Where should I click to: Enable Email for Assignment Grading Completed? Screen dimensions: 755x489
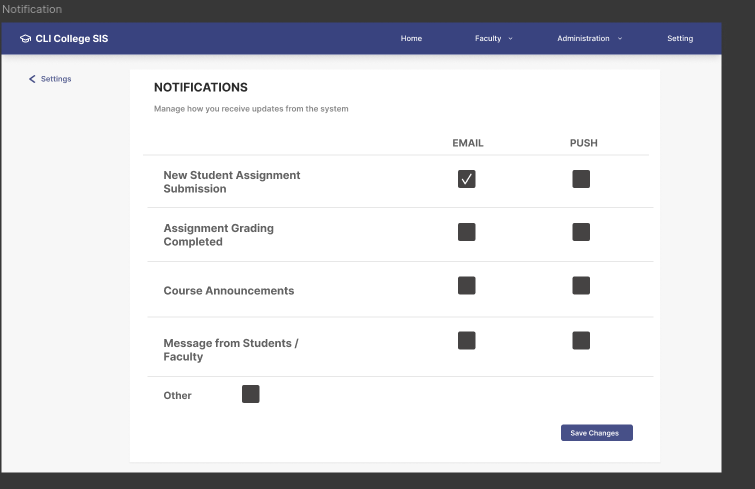[x=466, y=232]
